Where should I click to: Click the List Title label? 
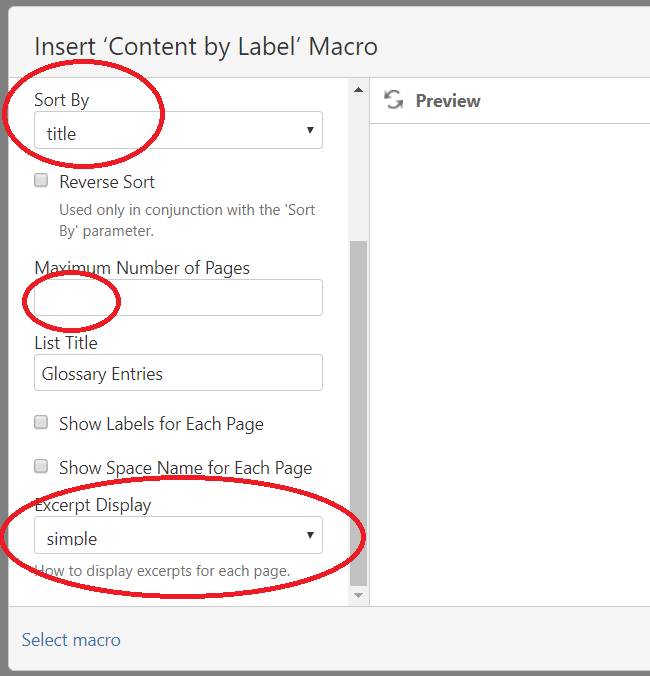pyautogui.click(x=66, y=343)
